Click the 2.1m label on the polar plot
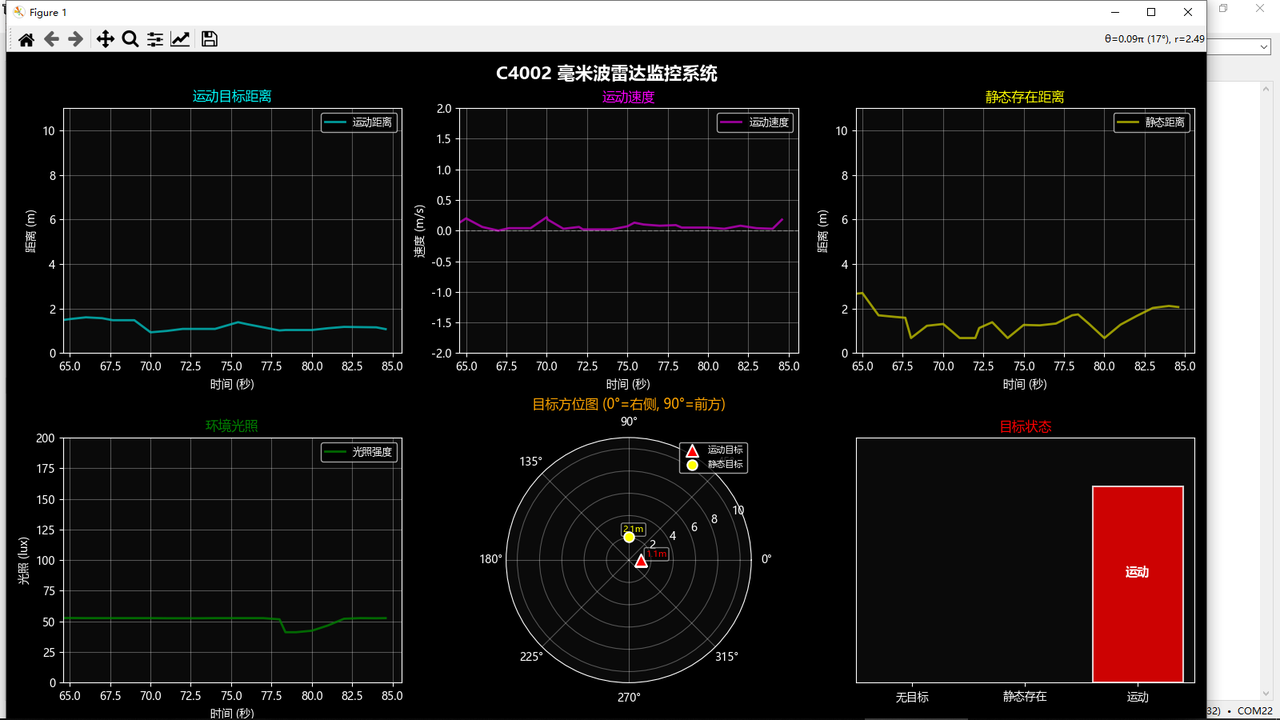This screenshot has width=1280, height=720. point(633,529)
